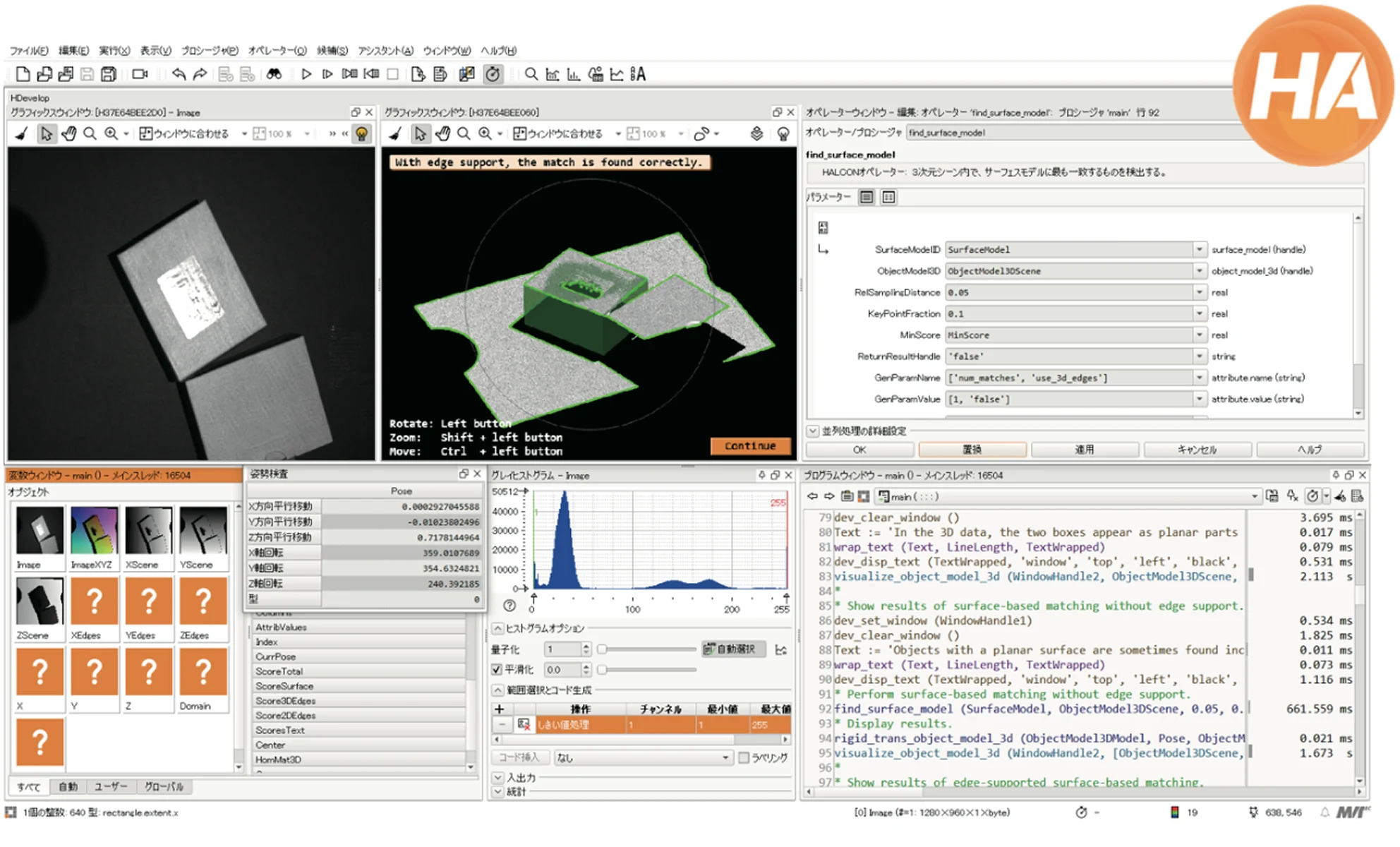The image size is (1400, 847).
Task: Click the step-over execution icon
Action: coord(327,74)
